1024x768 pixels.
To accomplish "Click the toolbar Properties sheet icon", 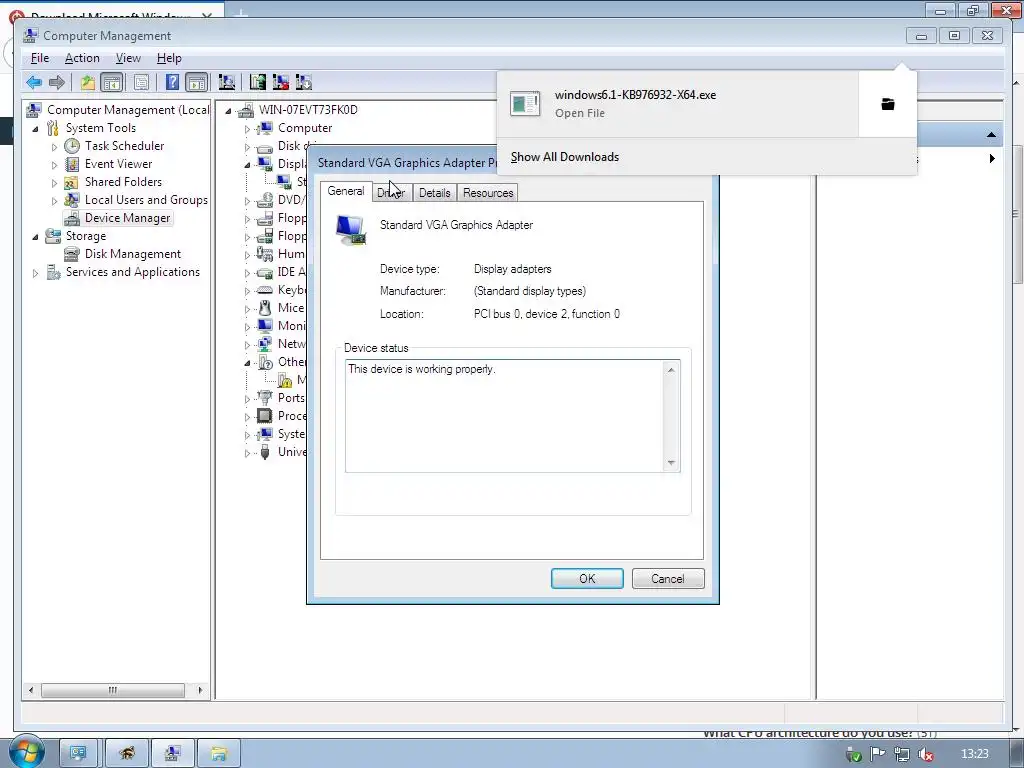I will pos(141,82).
